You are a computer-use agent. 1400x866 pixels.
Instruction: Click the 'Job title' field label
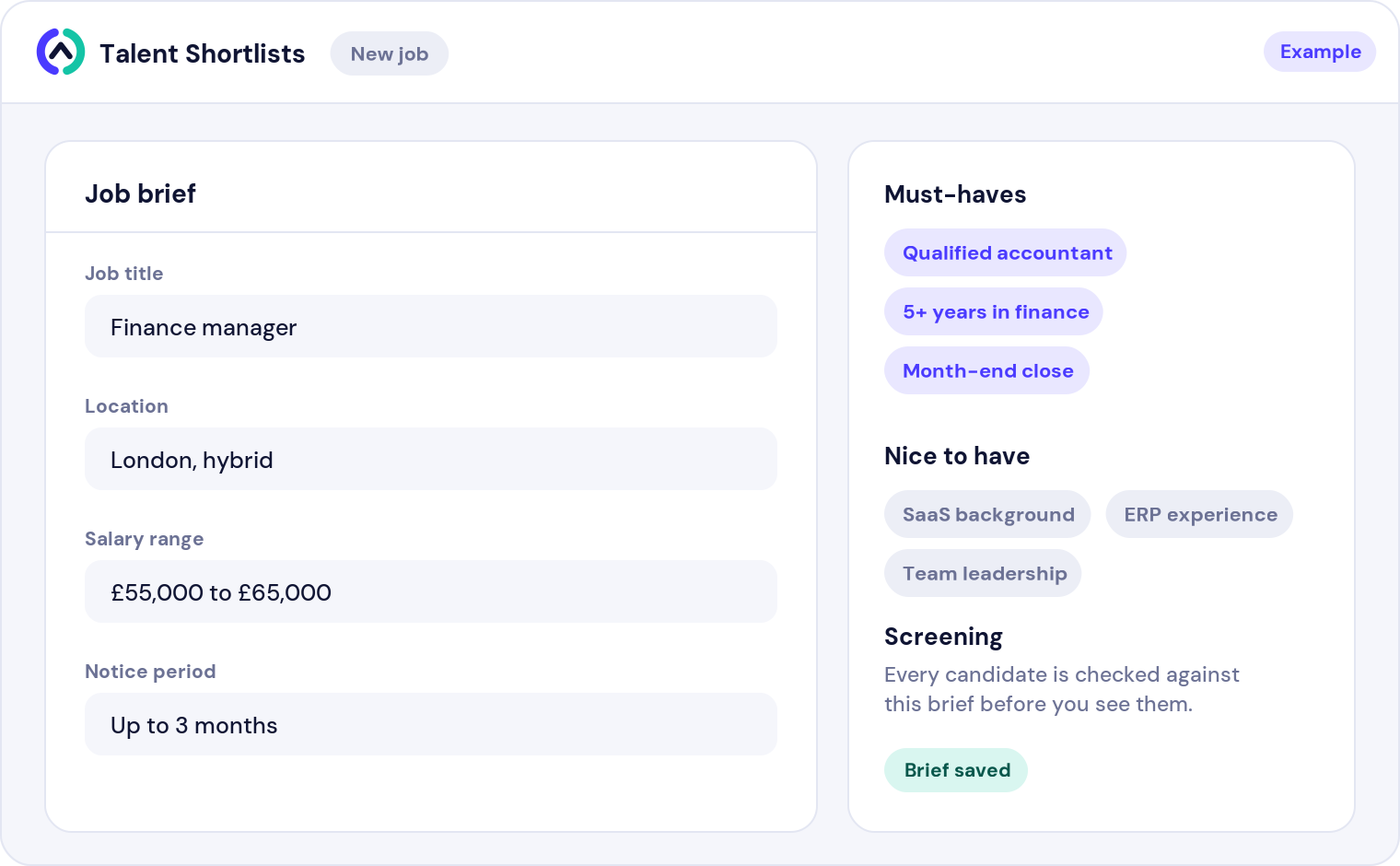tap(123, 274)
